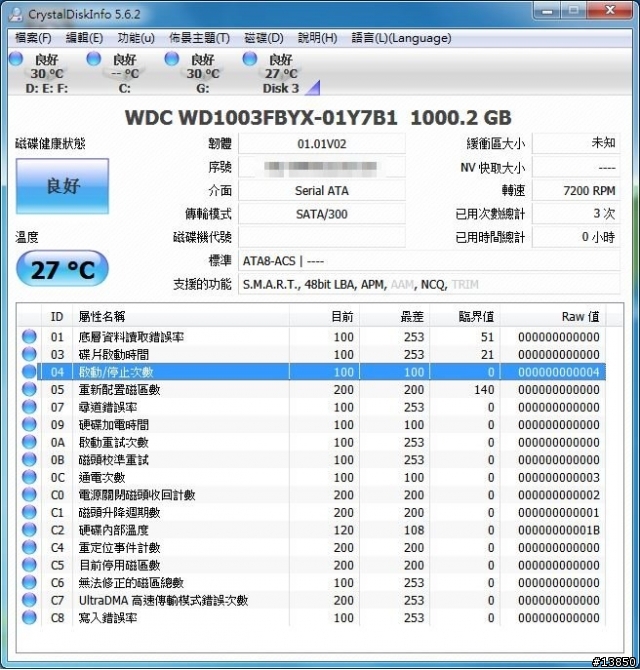The image size is (640, 670).
Task: Click threshold value 51 in row 01
Action: [487, 337]
